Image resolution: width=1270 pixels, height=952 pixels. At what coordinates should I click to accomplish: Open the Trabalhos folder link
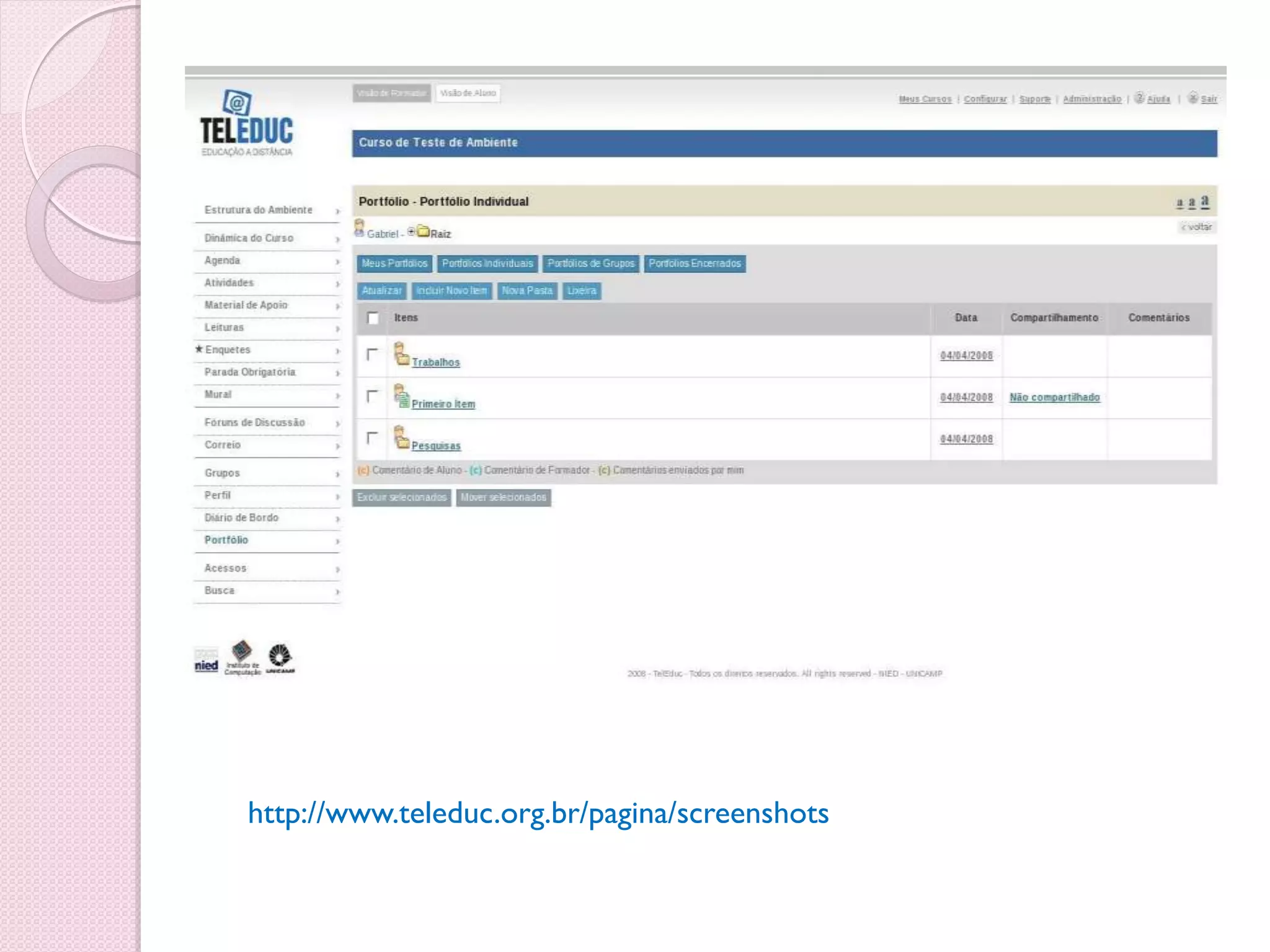(436, 362)
